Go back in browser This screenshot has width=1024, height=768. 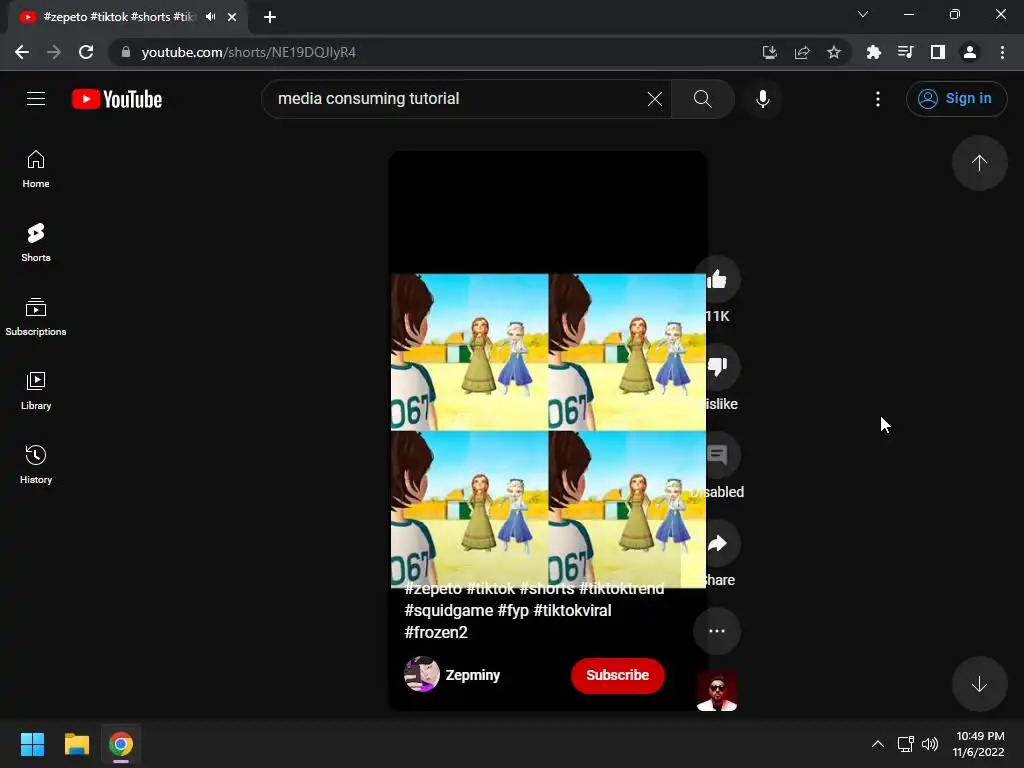coord(22,52)
